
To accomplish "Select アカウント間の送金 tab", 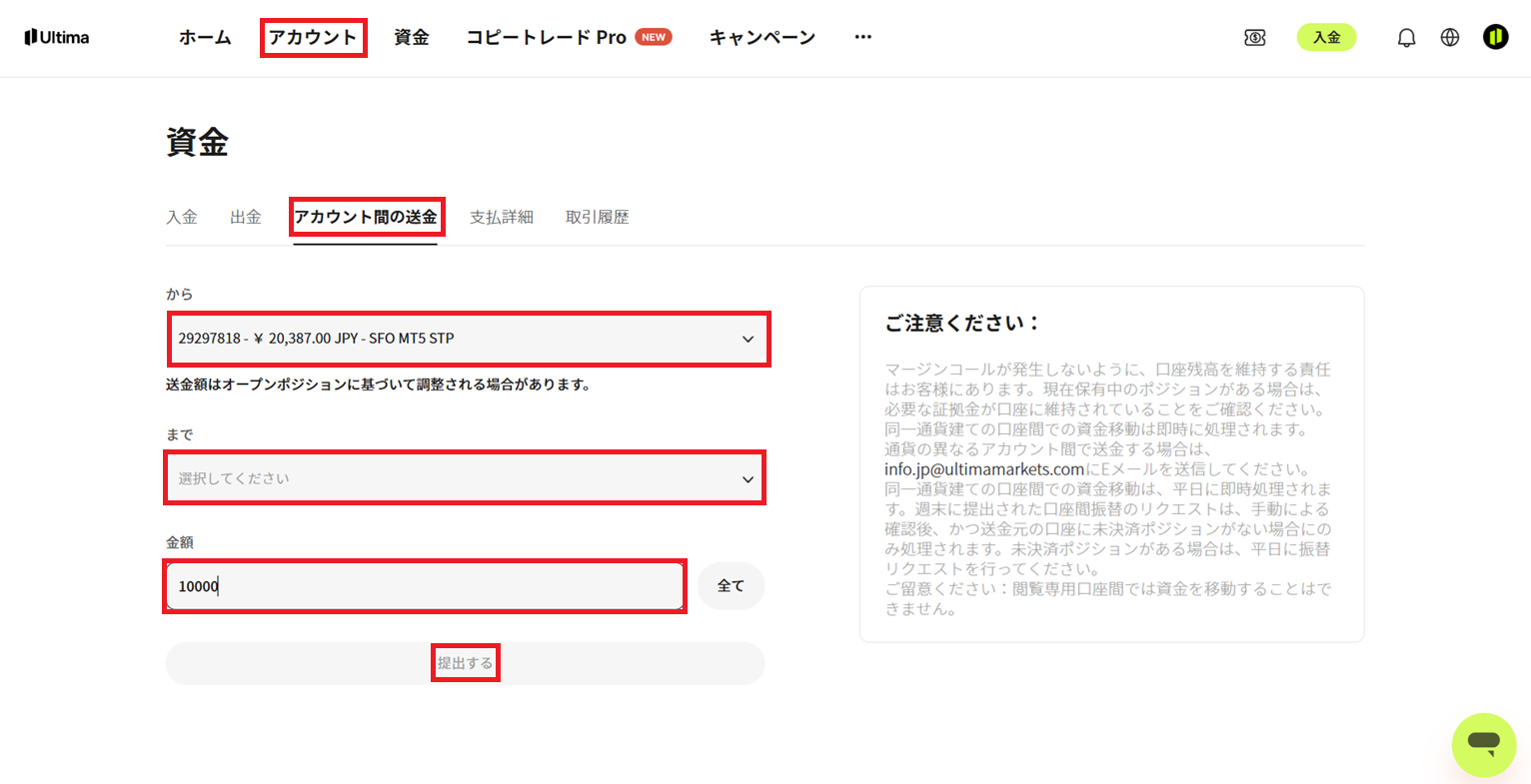I will pos(365,217).
